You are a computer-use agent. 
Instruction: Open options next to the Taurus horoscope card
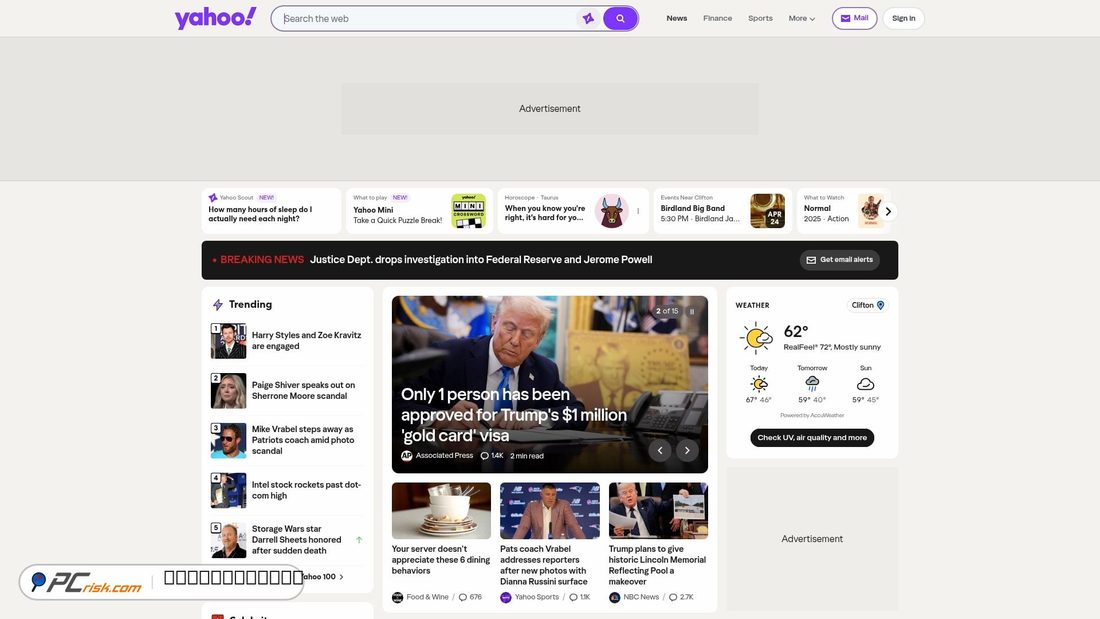pos(638,211)
